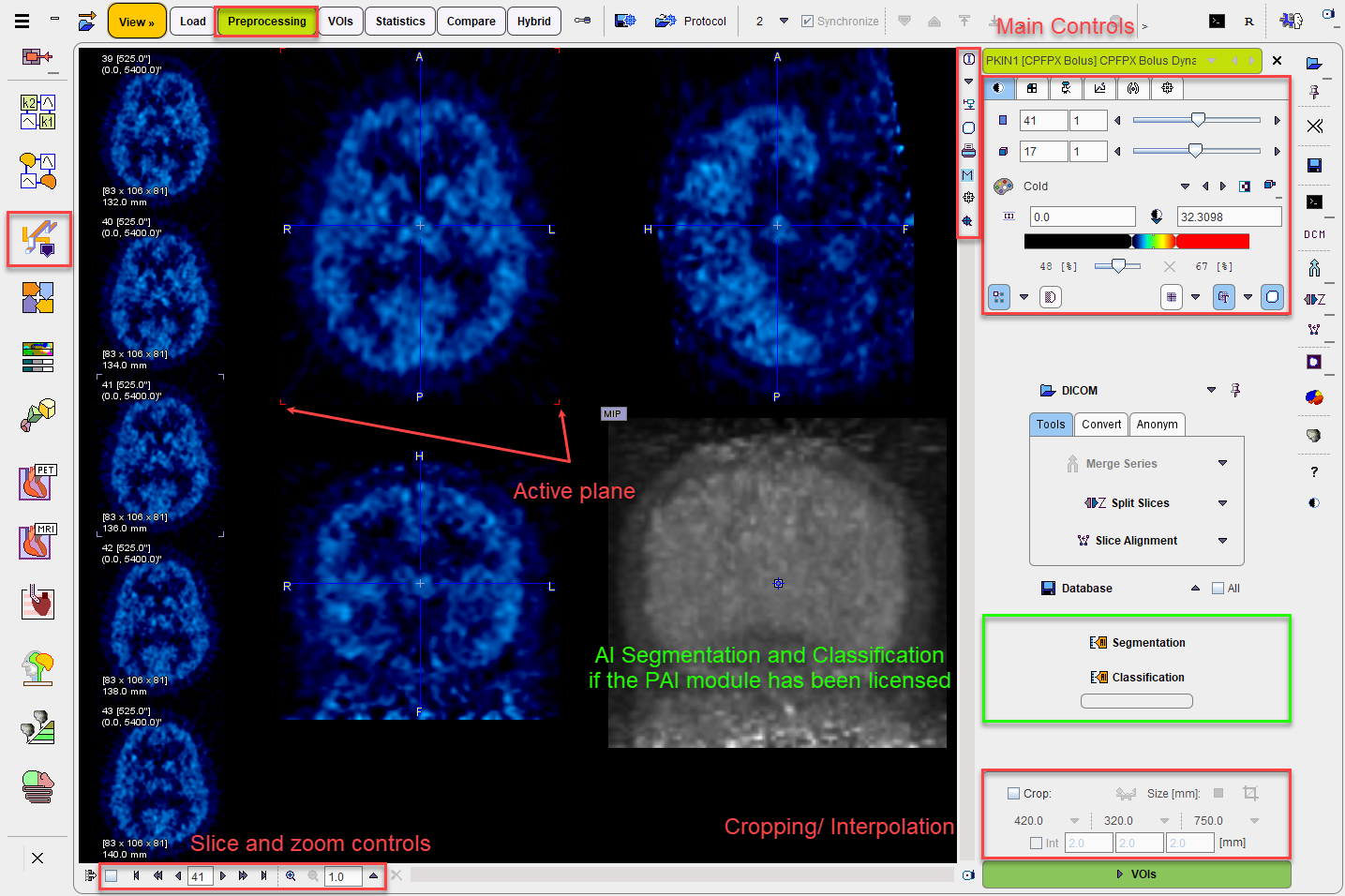Open the 420.0 crop size dropdown
This screenshot has width=1345, height=896.
pos(1074,820)
